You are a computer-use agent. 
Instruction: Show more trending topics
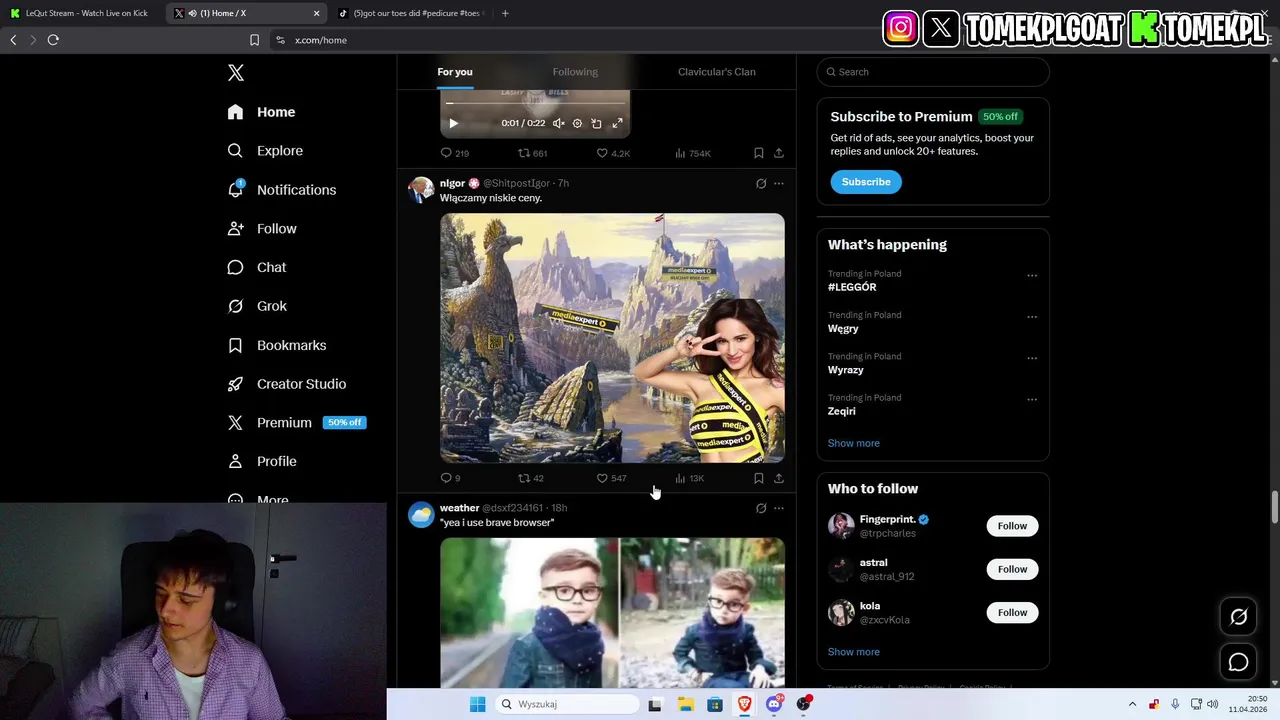tap(854, 443)
